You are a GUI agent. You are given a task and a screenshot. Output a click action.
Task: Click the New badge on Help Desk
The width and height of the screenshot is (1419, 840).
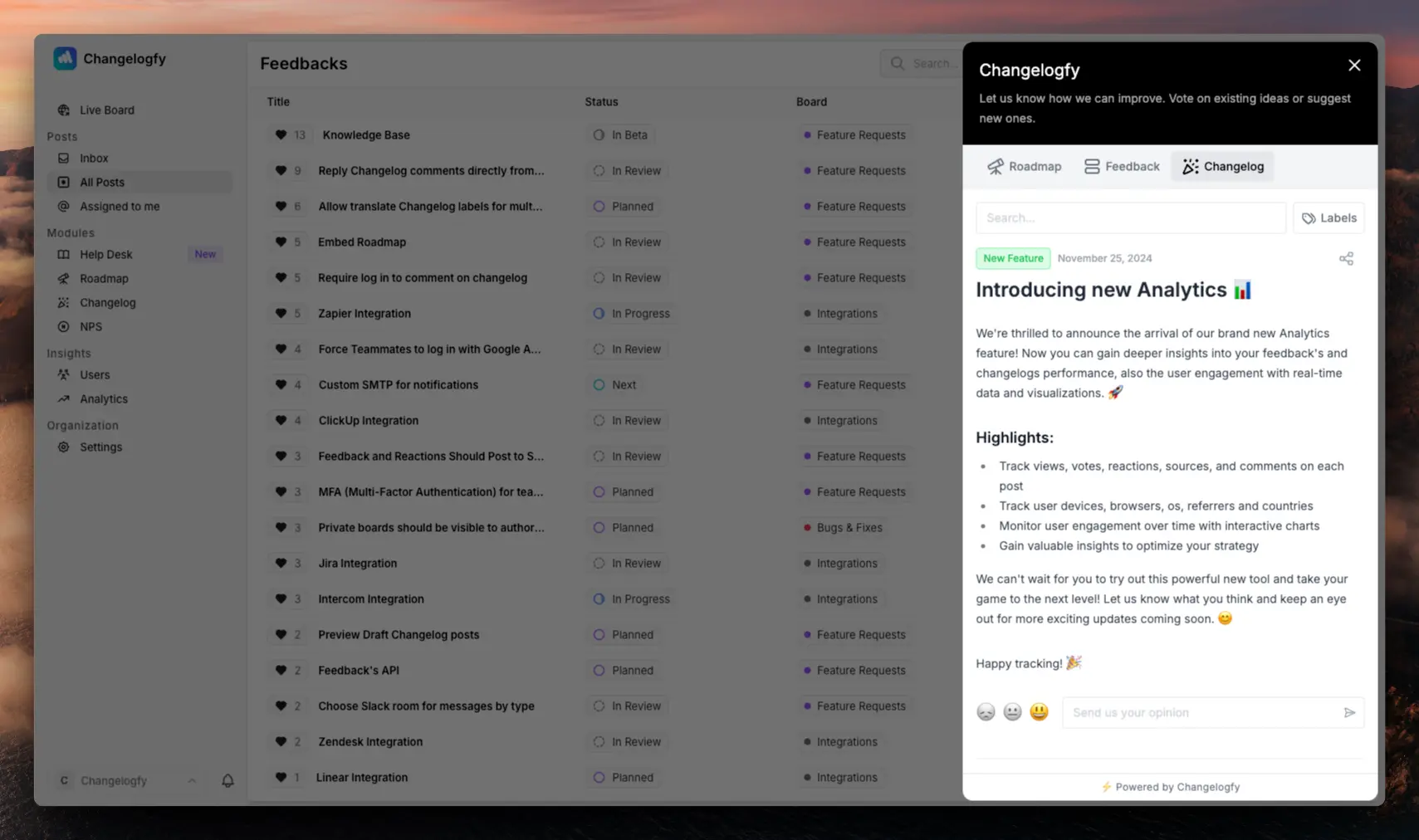click(x=205, y=254)
